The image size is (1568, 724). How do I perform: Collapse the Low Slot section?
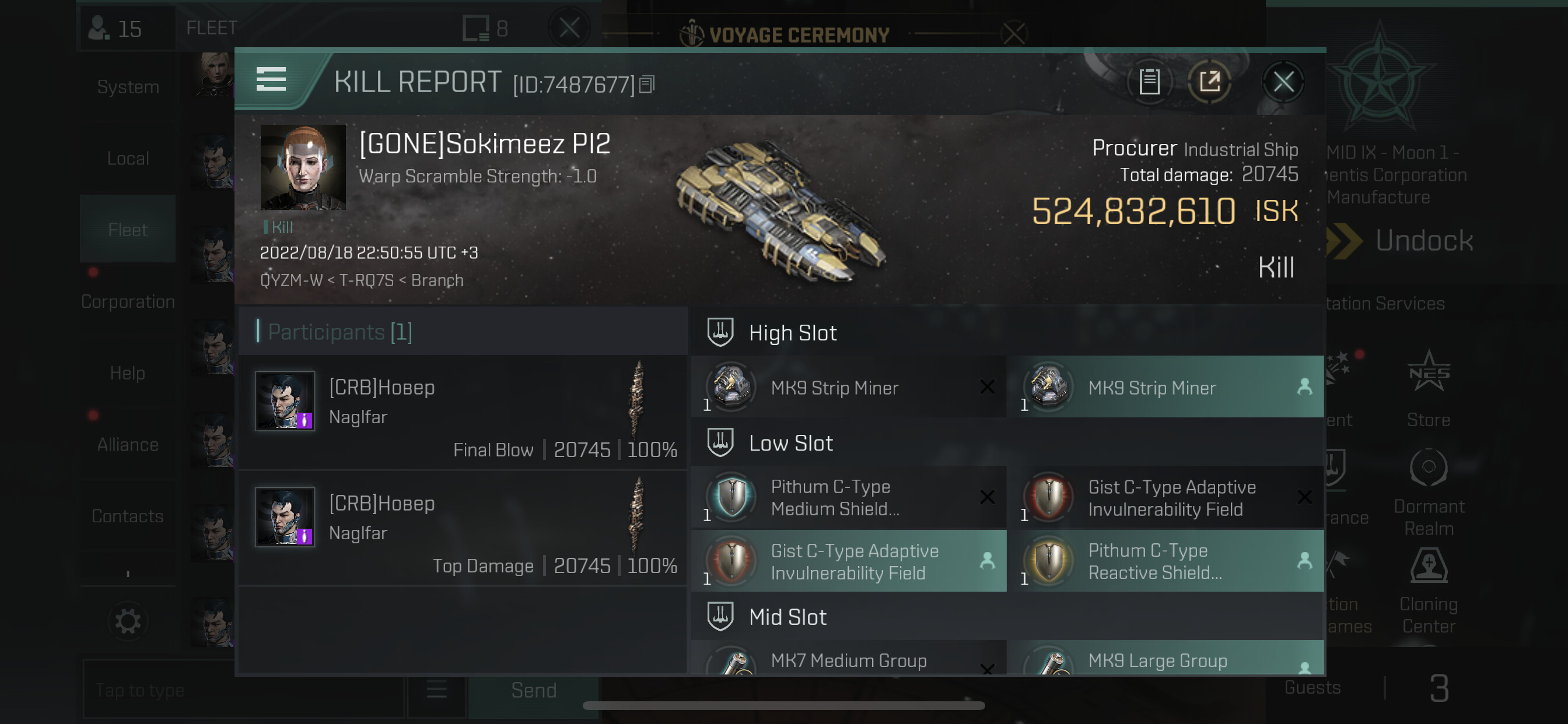[790, 443]
